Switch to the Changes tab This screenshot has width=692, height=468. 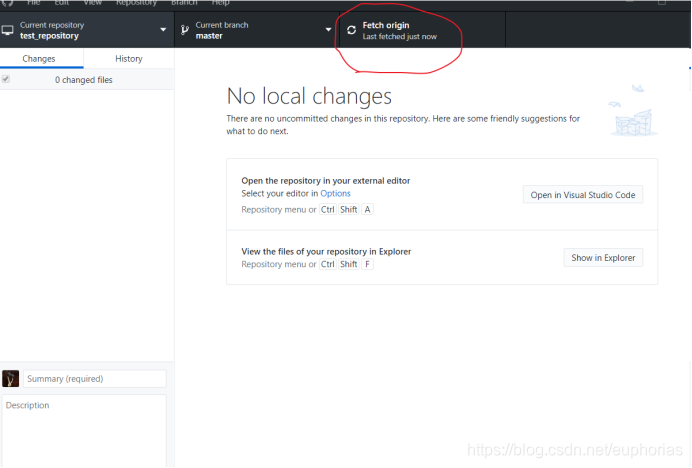point(41,58)
